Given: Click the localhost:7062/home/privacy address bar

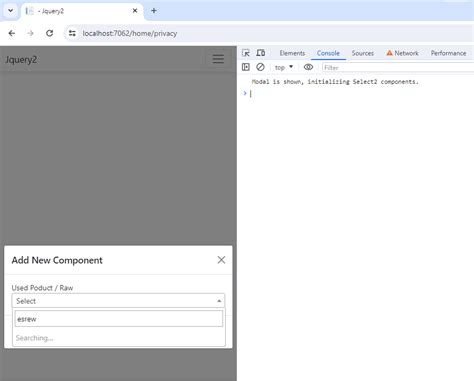Looking at the screenshot, I should pyautogui.click(x=130, y=33).
